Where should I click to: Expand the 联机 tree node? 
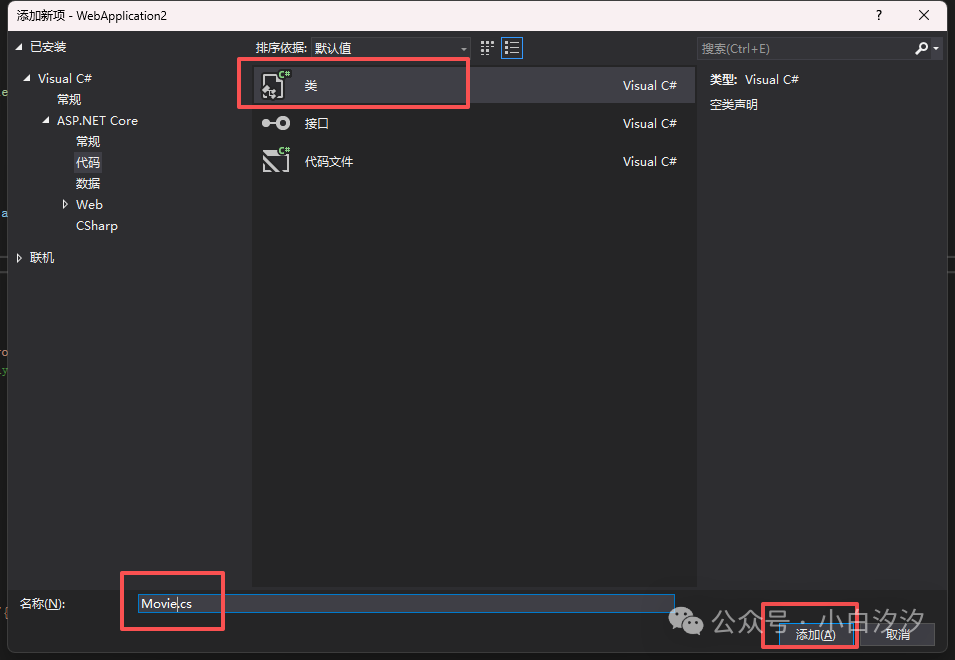pyautogui.click(x=19, y=258)
